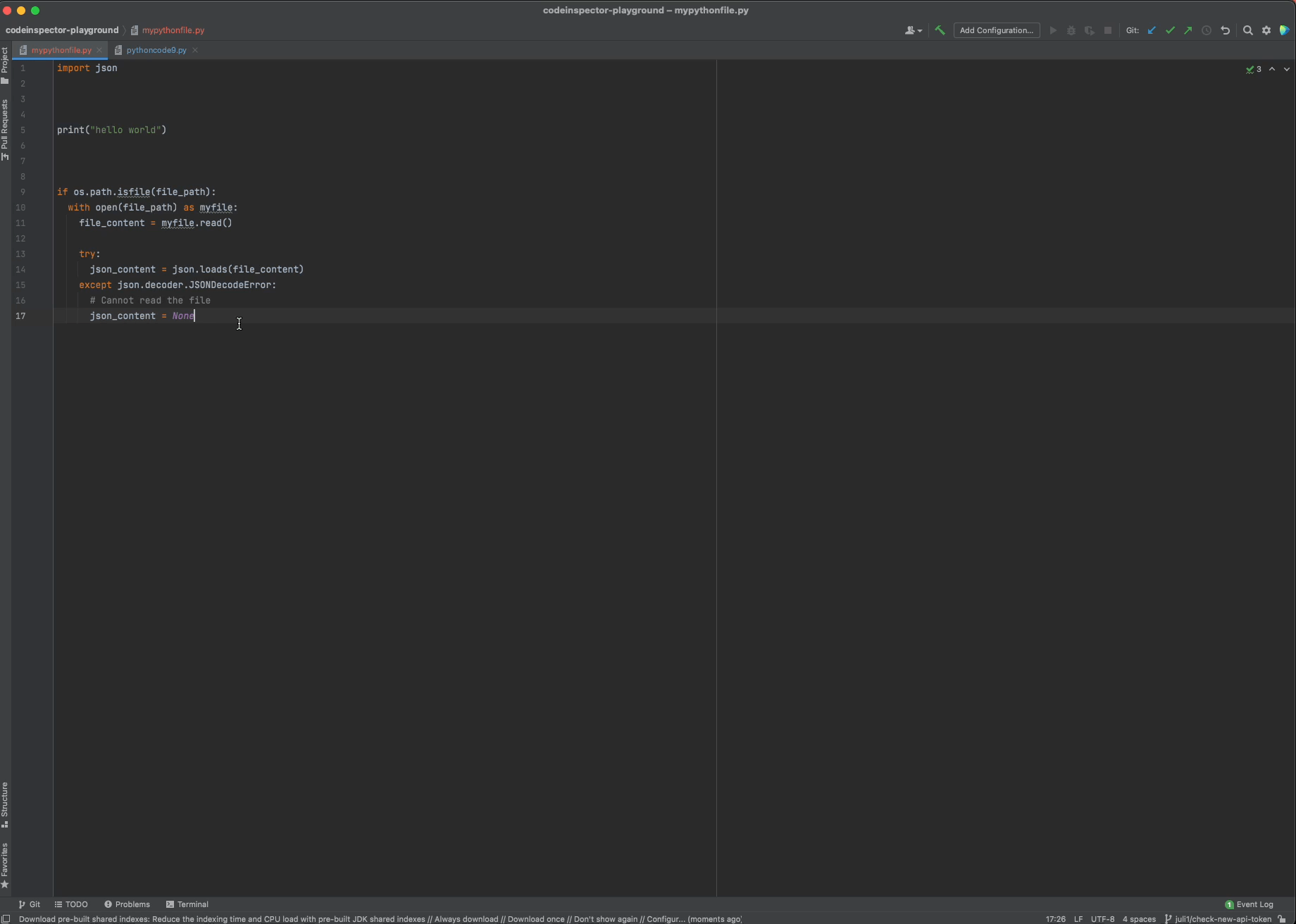Toggle the read-only lock icon

point(1282,919)
